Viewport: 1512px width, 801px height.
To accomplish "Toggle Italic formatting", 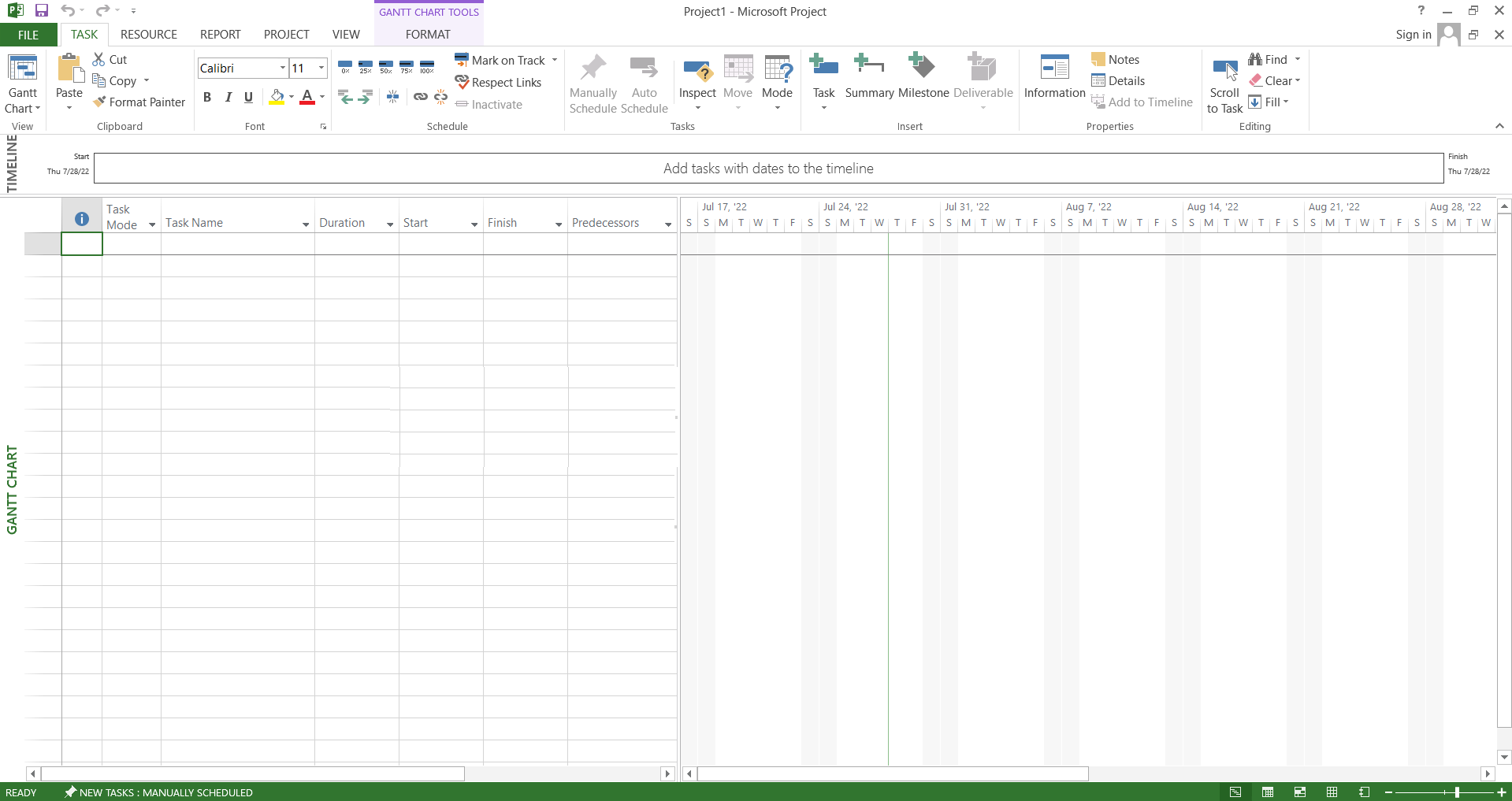I will 228,97.
